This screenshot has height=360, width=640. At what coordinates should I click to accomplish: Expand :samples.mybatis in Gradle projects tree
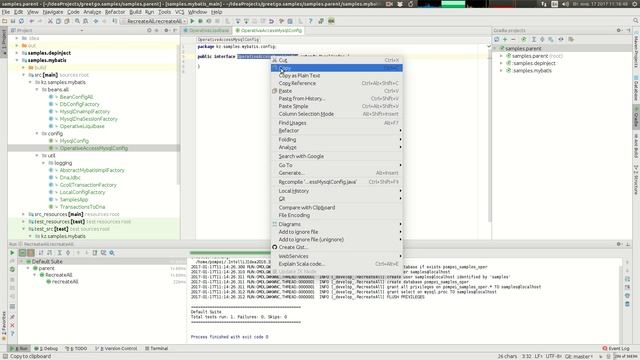coord(502,71)
